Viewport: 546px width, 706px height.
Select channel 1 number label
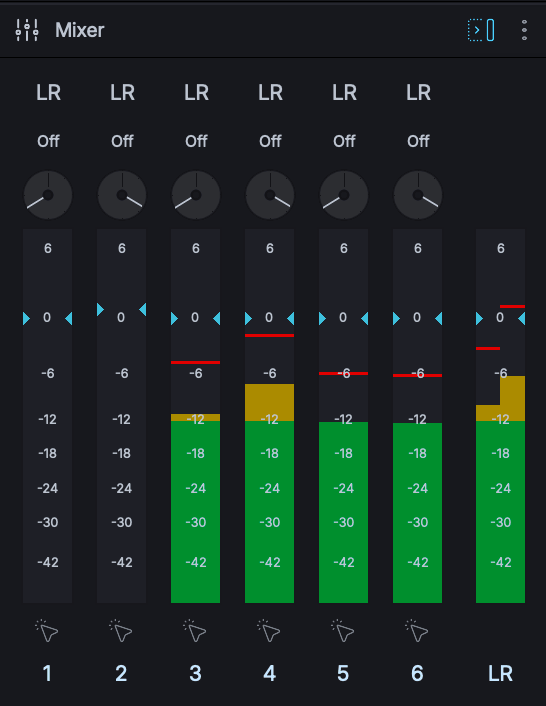click(47, 674)
